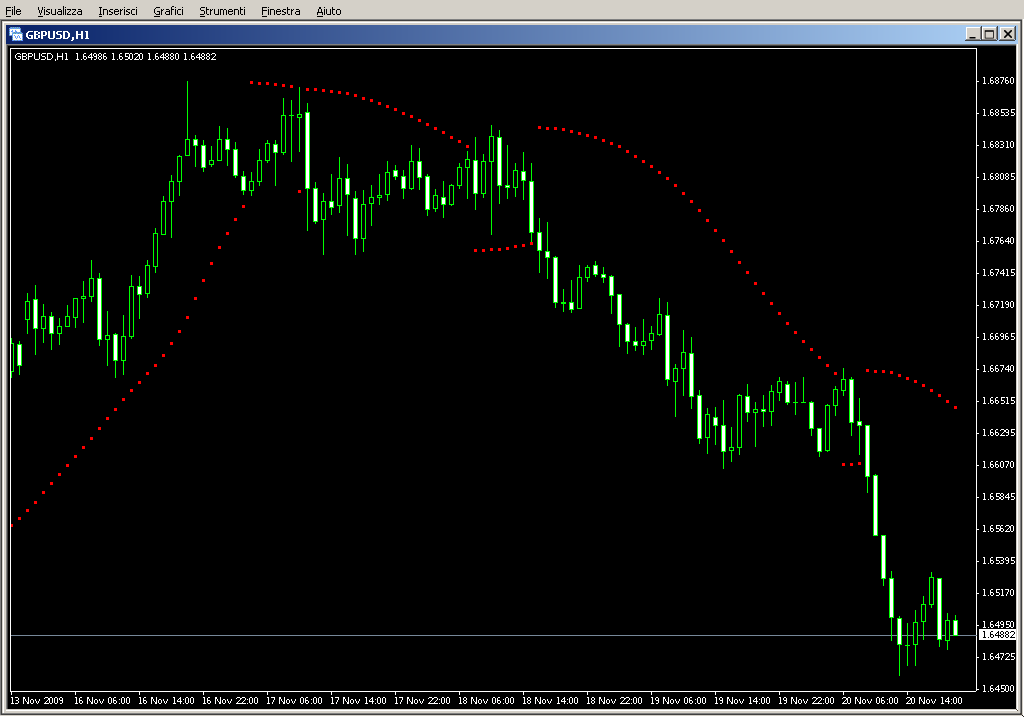Click the current price label 1.64882
The height and width of the screenshot is (717, 1024).
click(997, 635)
